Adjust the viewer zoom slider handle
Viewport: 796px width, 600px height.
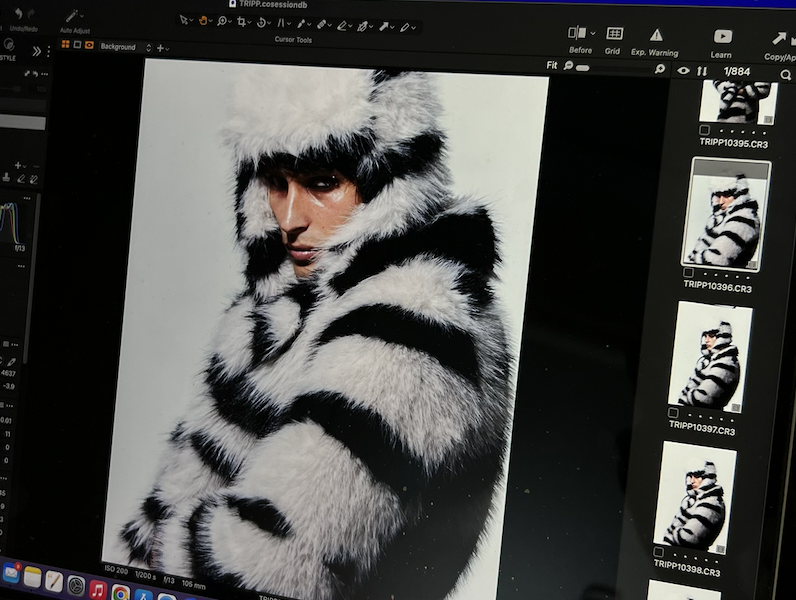click(583, 68)
